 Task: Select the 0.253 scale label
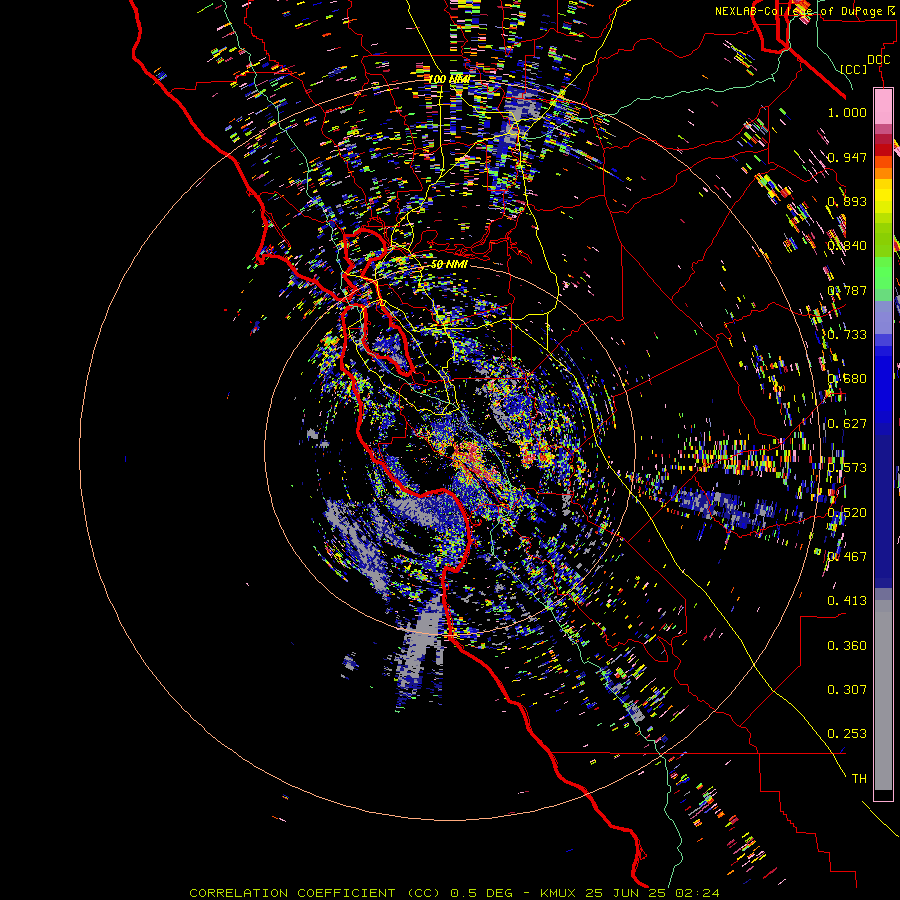pyautogui.click(x=847, y=734)
